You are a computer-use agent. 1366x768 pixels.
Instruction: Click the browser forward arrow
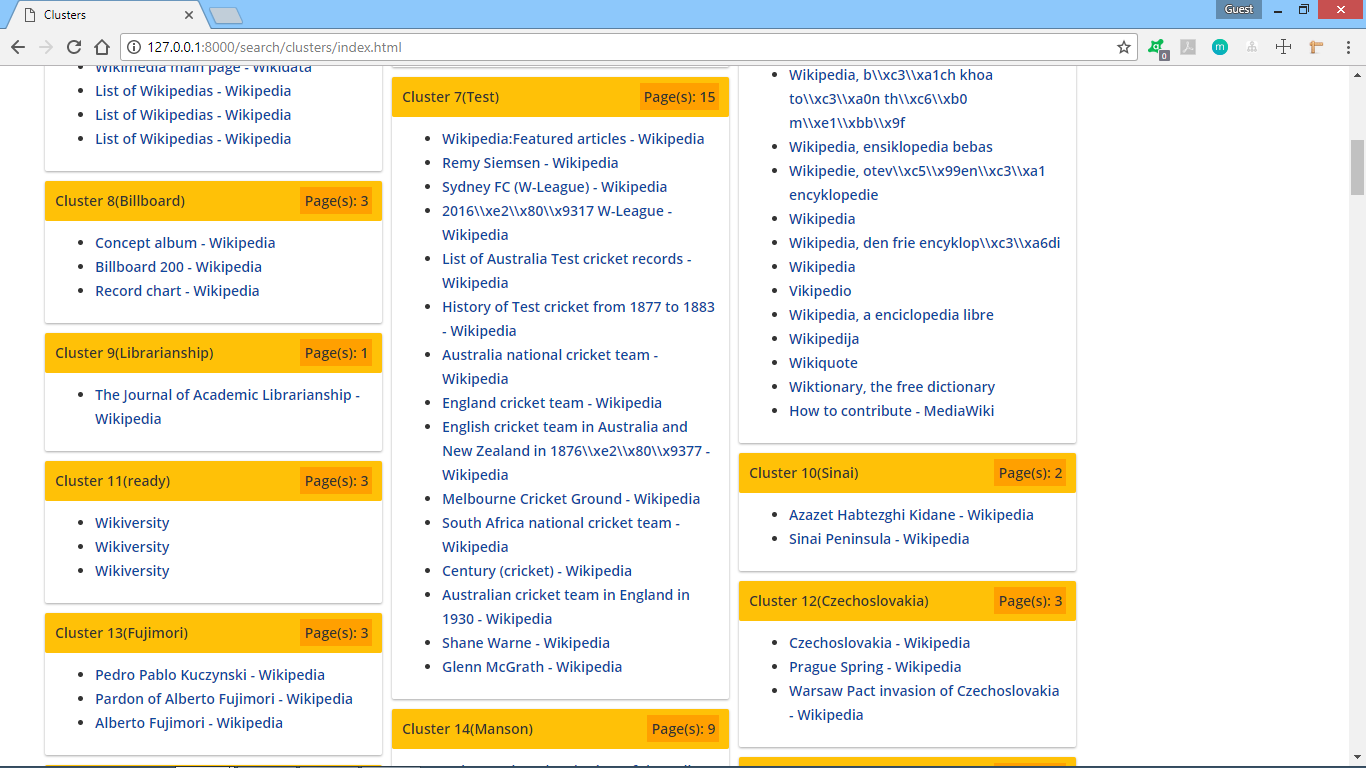[x=46, y=47]
